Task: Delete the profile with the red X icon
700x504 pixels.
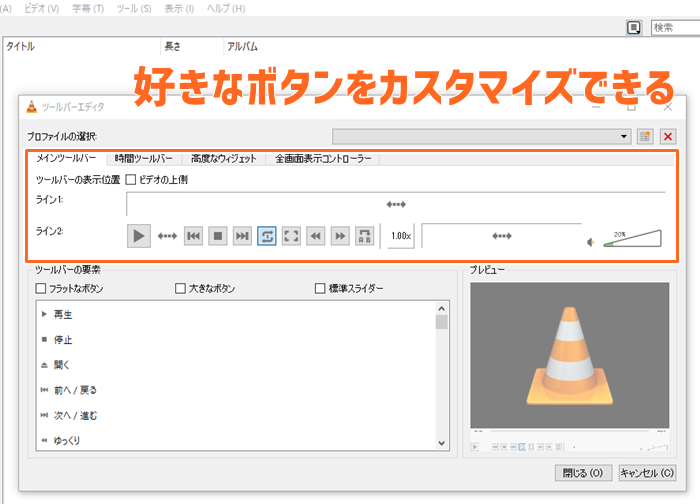Action: tap(668, 136)
